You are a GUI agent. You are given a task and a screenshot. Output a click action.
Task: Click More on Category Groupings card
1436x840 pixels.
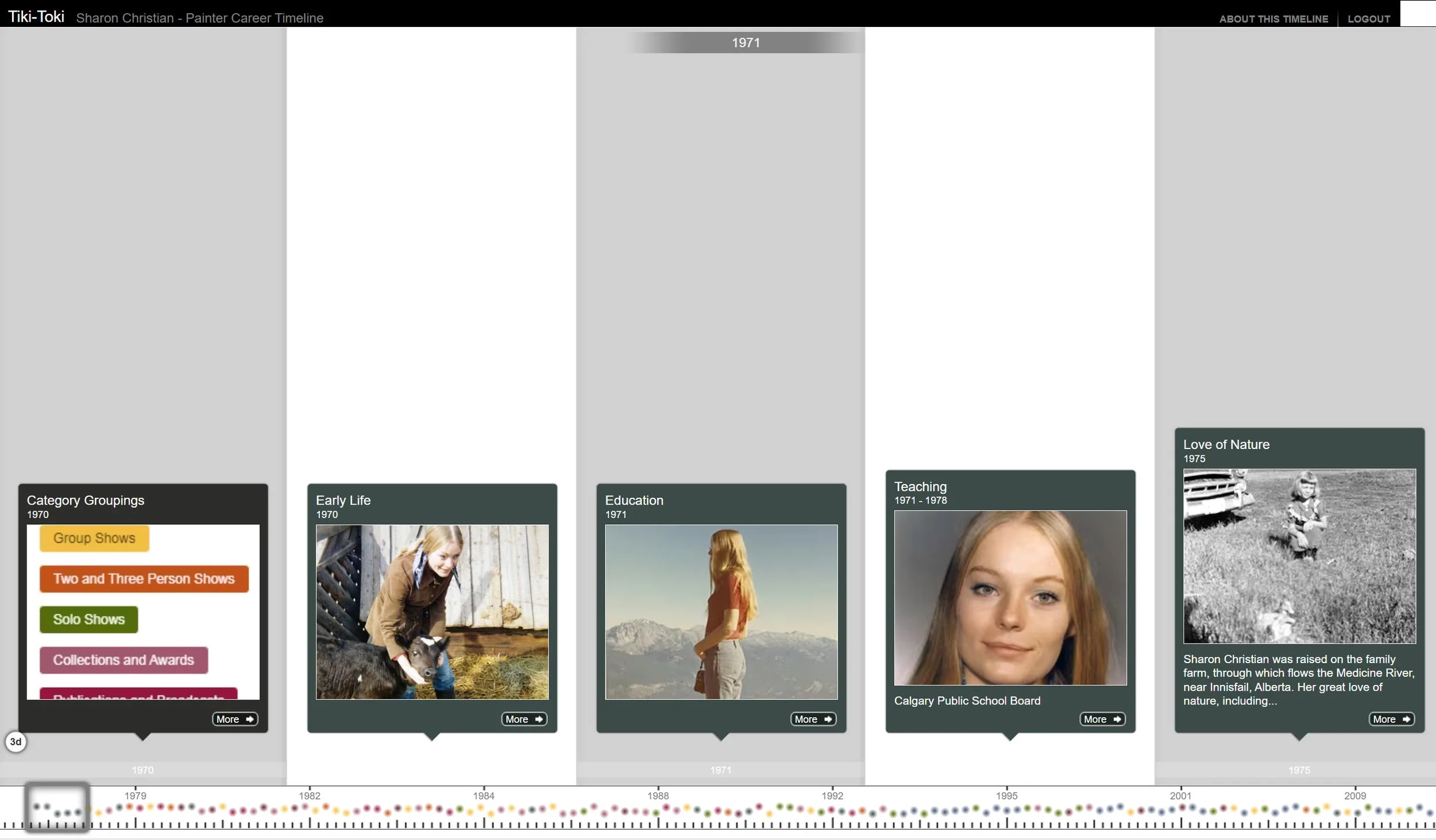point(235,719)
